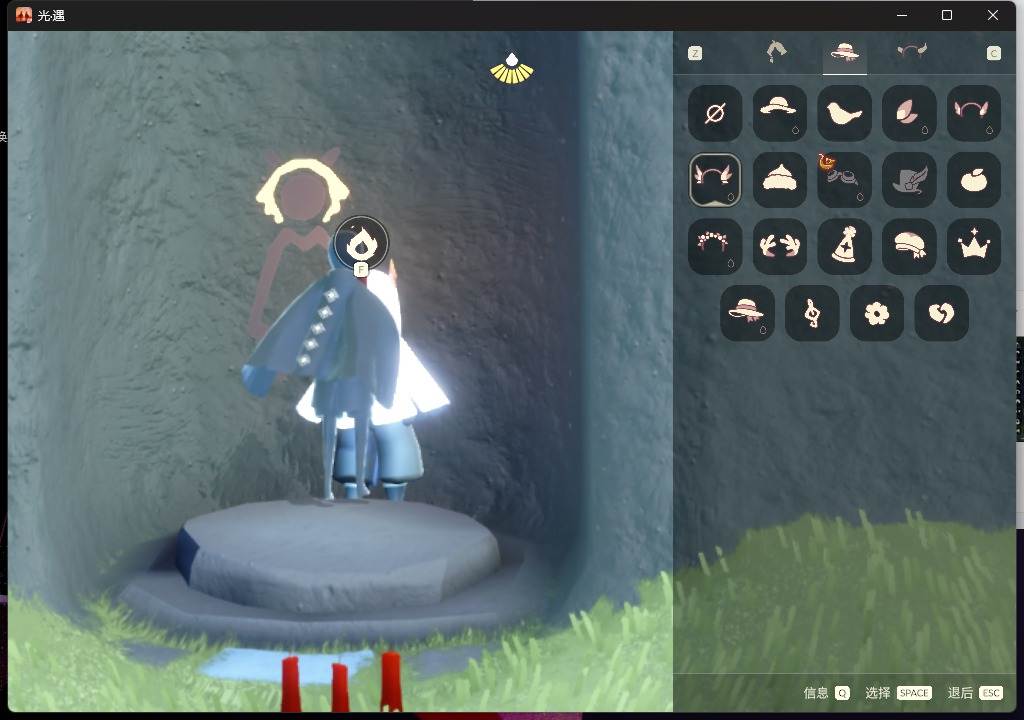Click the 选择 SPACE select button
Viewport: 1024px width, 720px height.
899,693
